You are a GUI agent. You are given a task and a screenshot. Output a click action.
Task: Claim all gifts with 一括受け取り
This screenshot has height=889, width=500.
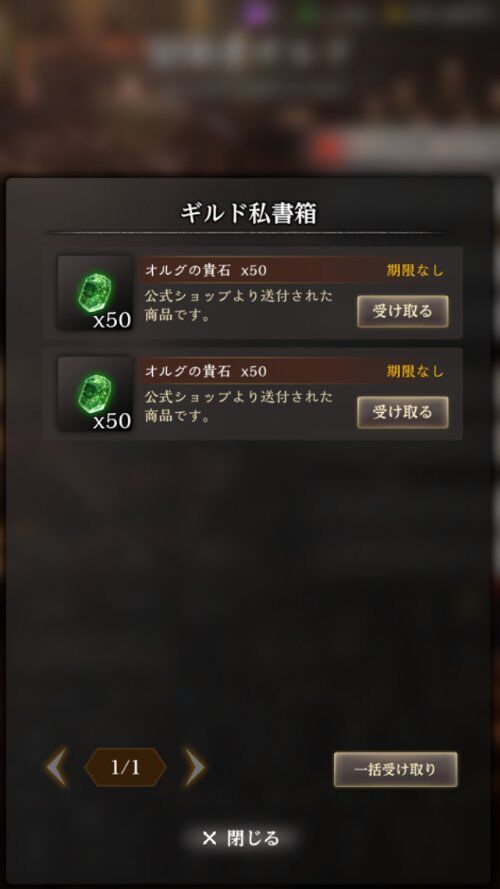395,769
